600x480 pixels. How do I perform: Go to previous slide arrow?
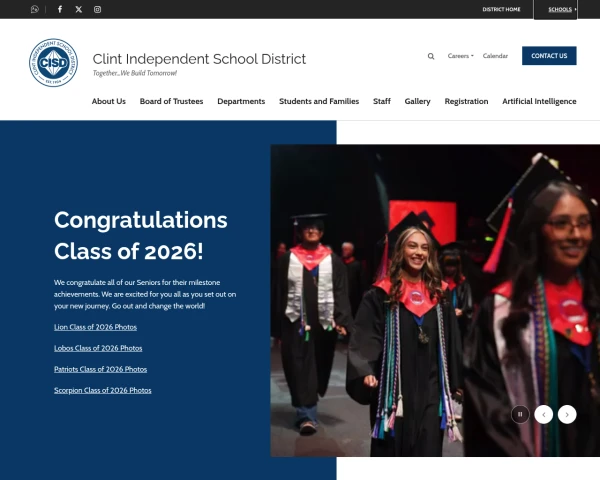coord(543,414)
